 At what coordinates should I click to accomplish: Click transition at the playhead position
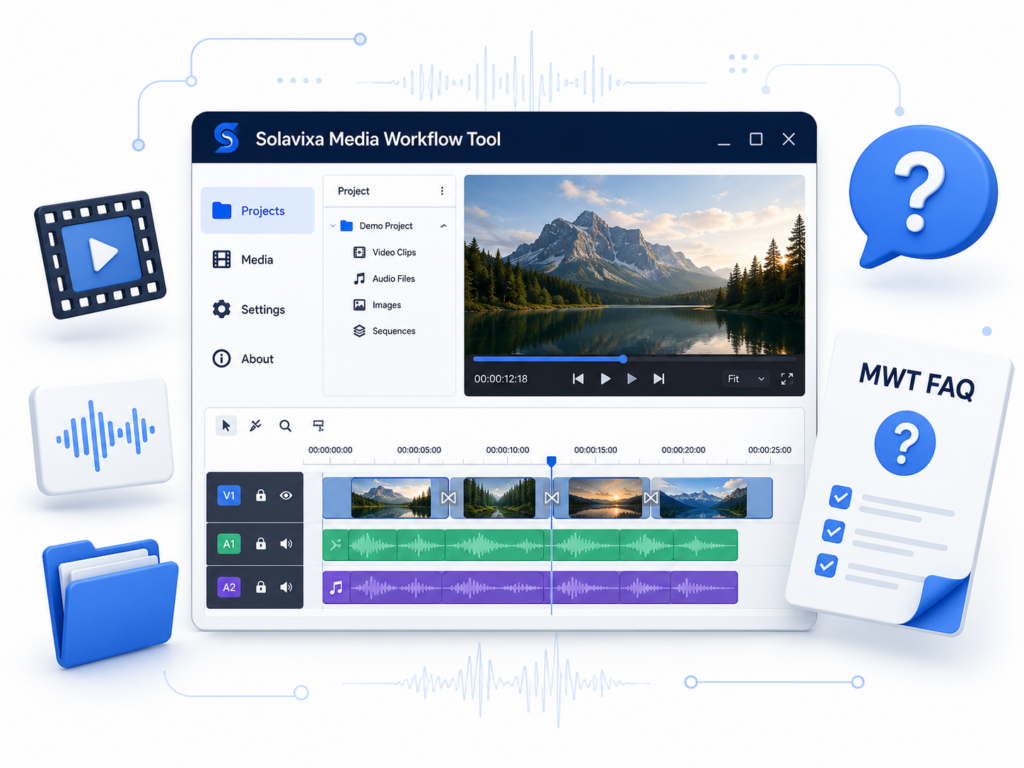click(x=552, y=498)
